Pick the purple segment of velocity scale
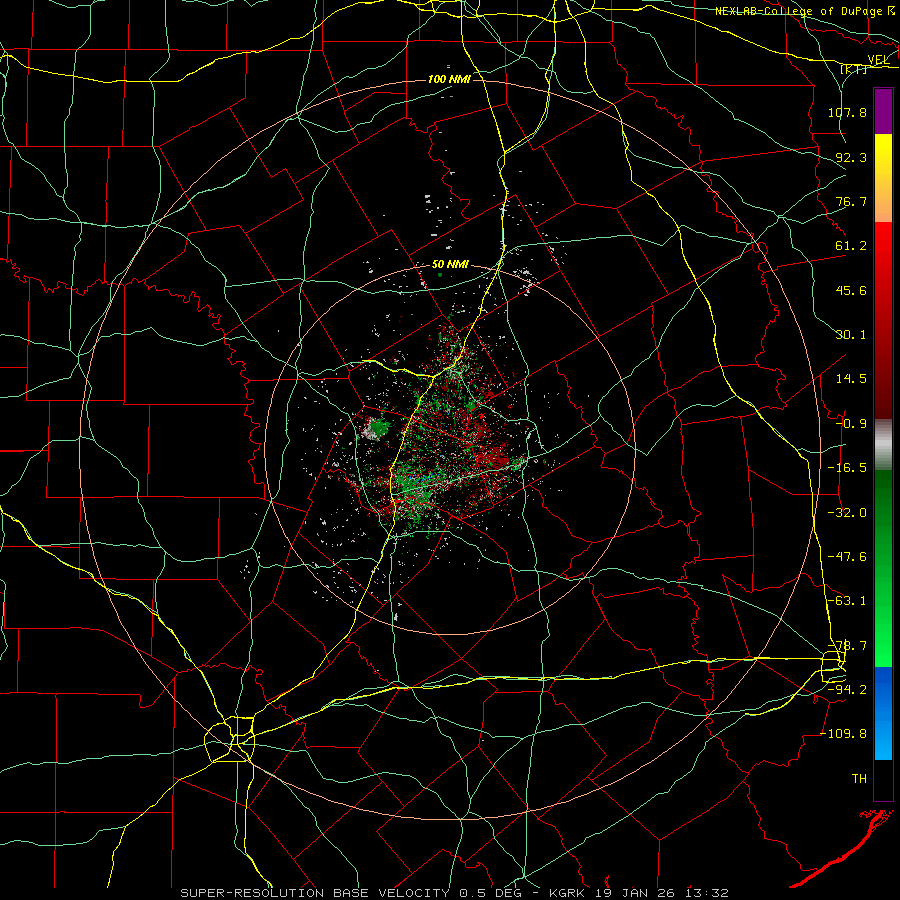 coord(883,111)
